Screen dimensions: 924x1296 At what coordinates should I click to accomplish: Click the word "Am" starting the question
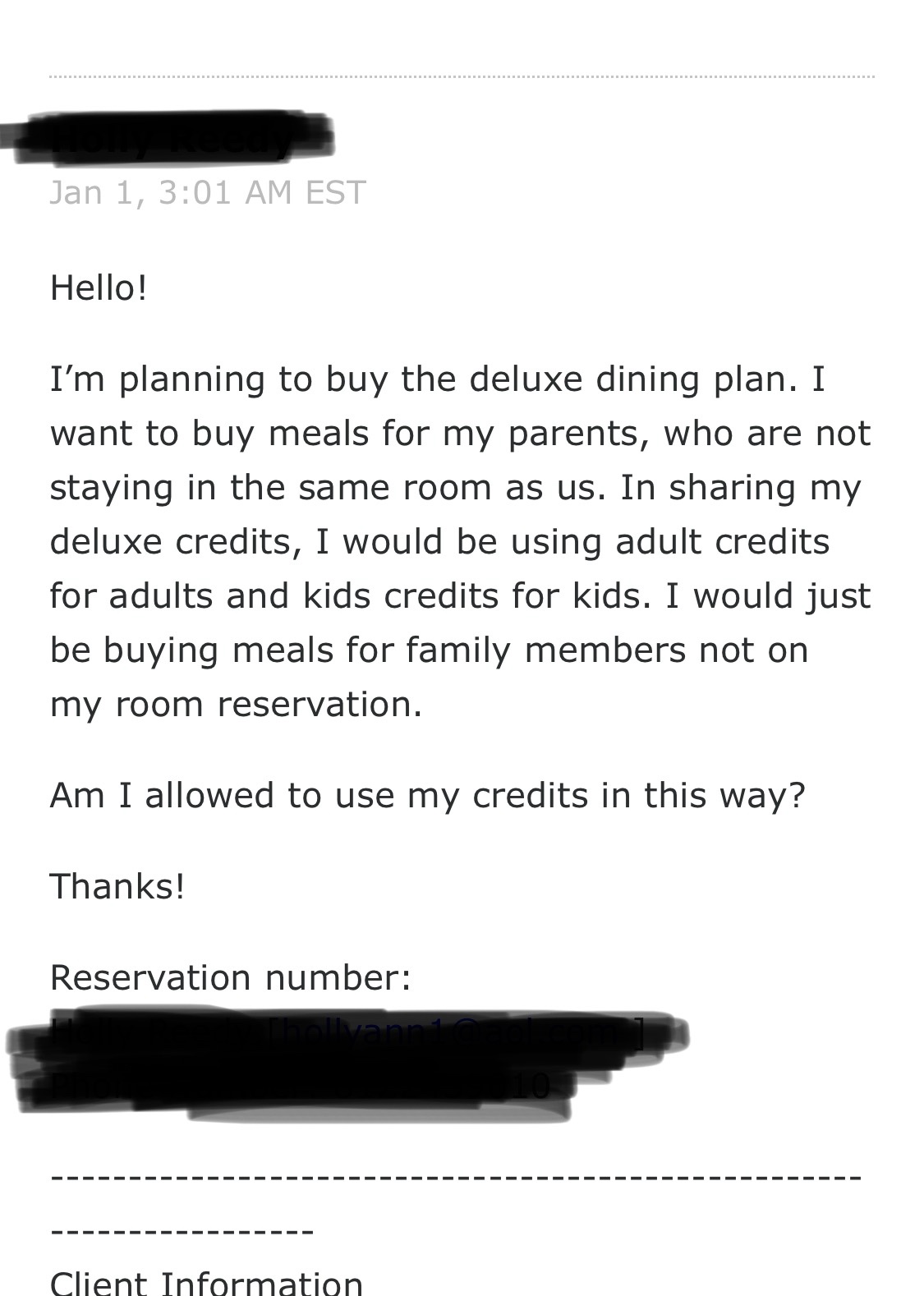[76, 795]
